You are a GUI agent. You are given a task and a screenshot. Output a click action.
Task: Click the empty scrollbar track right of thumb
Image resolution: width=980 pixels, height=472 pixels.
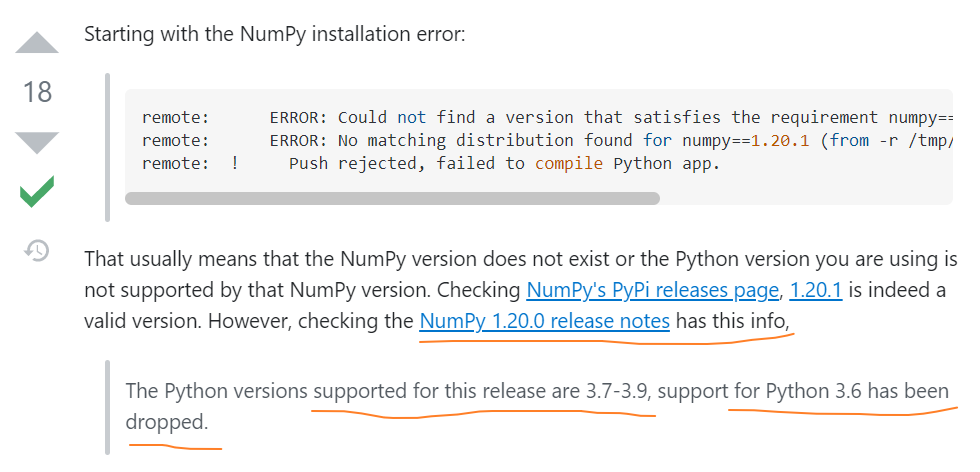tap(800, 198)
